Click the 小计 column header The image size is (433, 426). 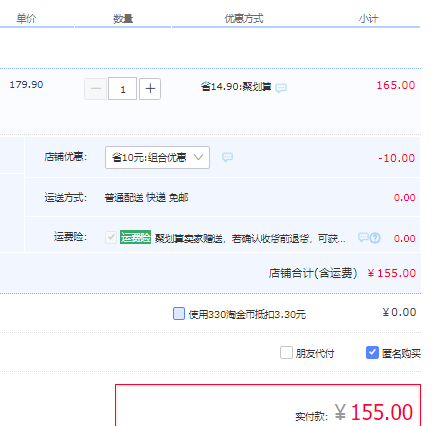369,19
